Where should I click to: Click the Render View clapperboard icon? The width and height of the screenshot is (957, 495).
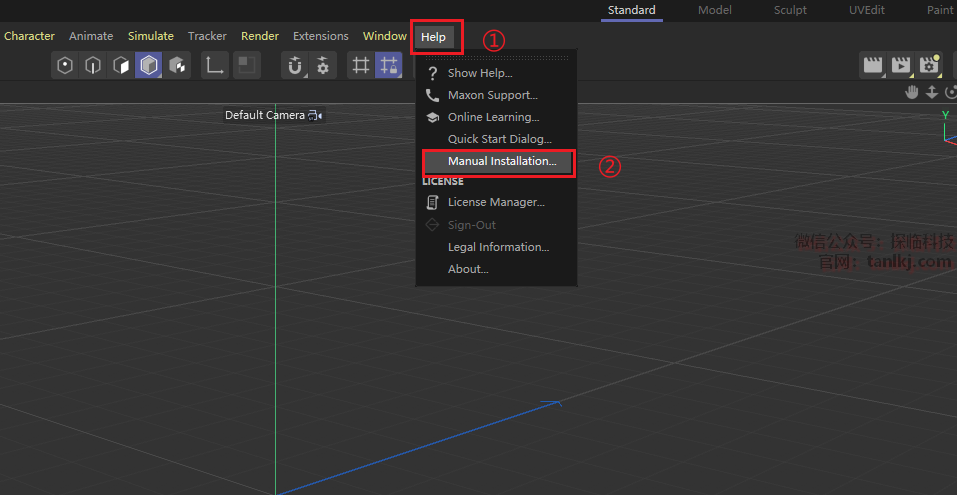873,66
